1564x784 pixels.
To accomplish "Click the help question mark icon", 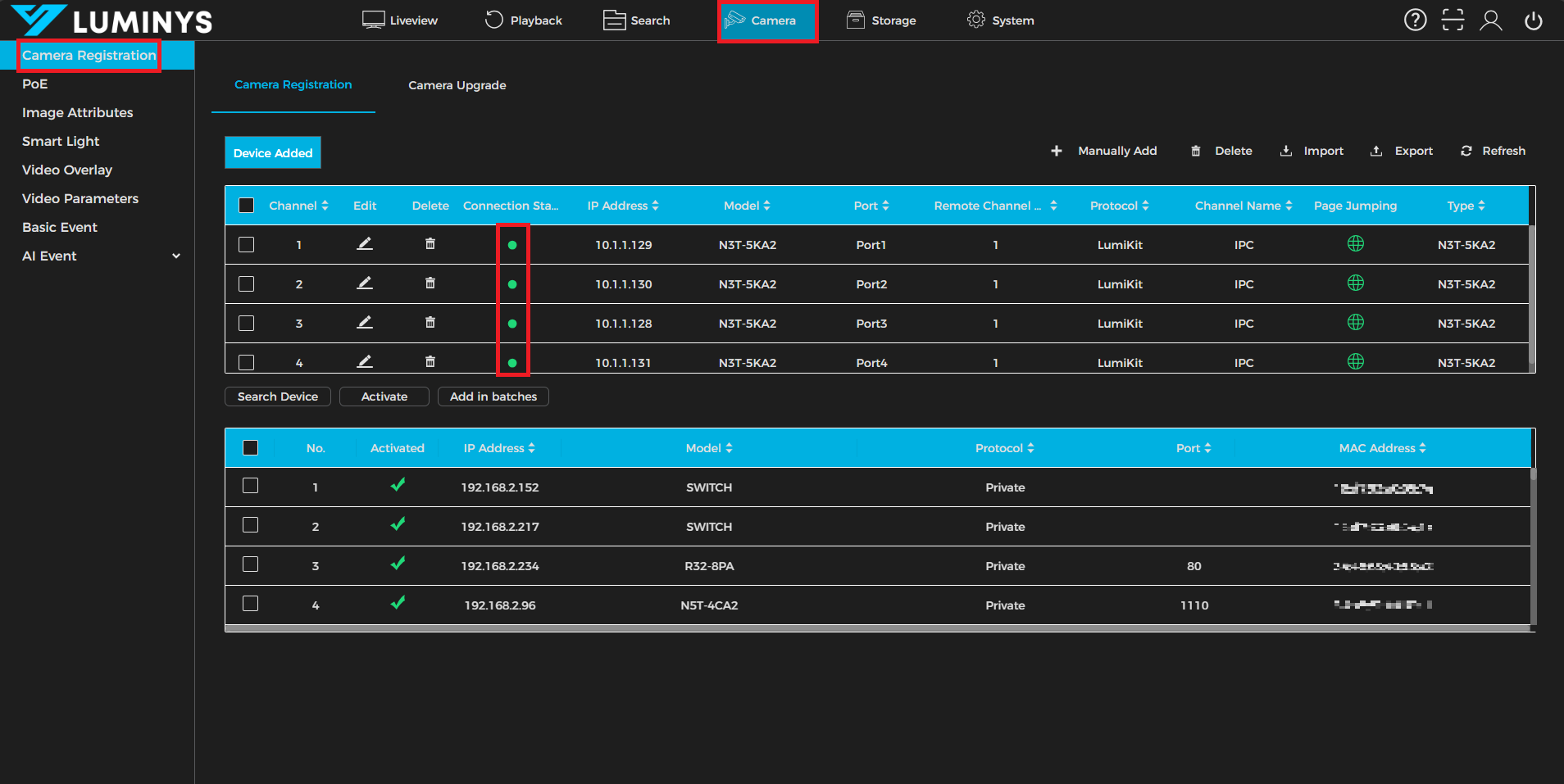I will [x=1415, y=20].
